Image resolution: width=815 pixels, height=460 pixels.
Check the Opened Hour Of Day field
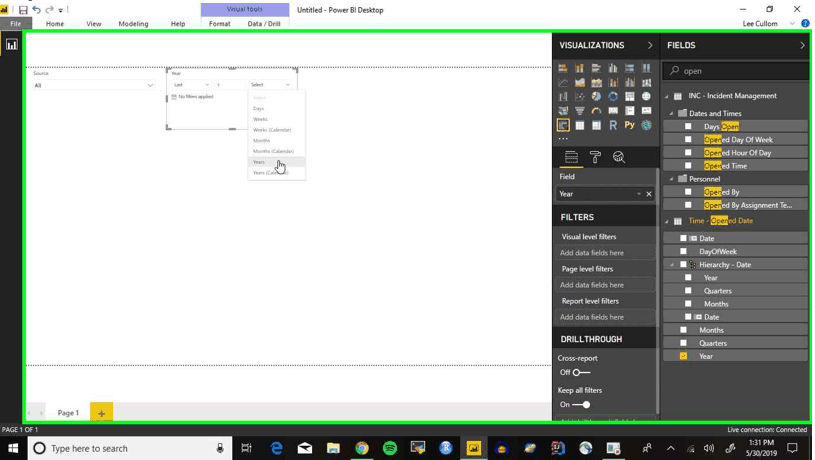[688, 152]
